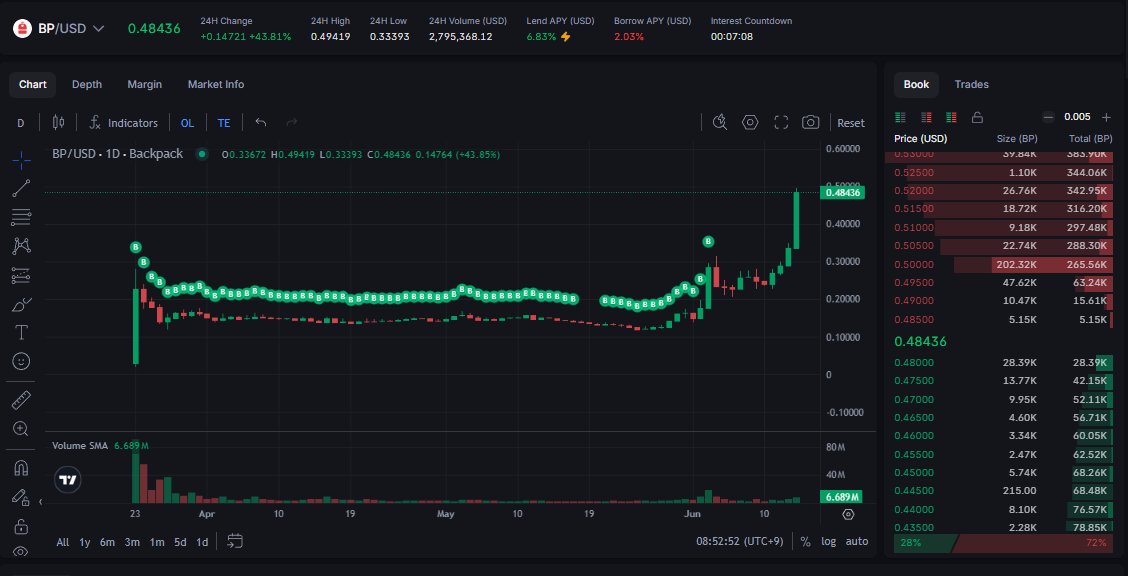Image resolution: width=1128 pixels, height=576 pixels.
Task: Open the candlestick chart style selector
Action: point(58,123)
